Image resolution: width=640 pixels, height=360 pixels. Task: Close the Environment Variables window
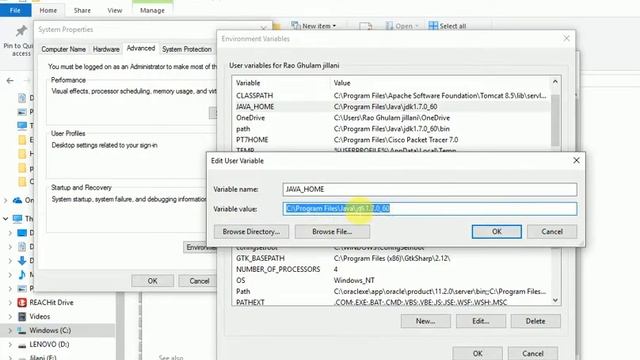[566, 38]
